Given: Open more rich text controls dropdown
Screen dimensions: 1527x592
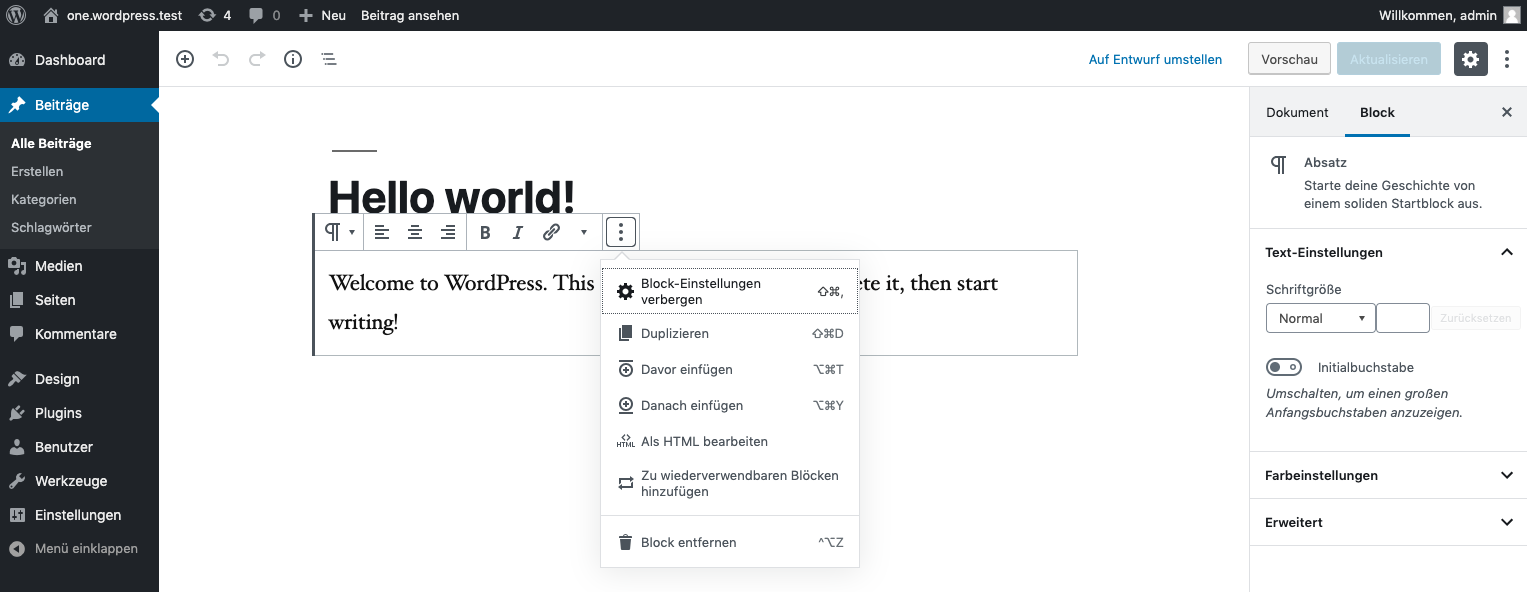Looking at the screenshot, I should [584, 232].
